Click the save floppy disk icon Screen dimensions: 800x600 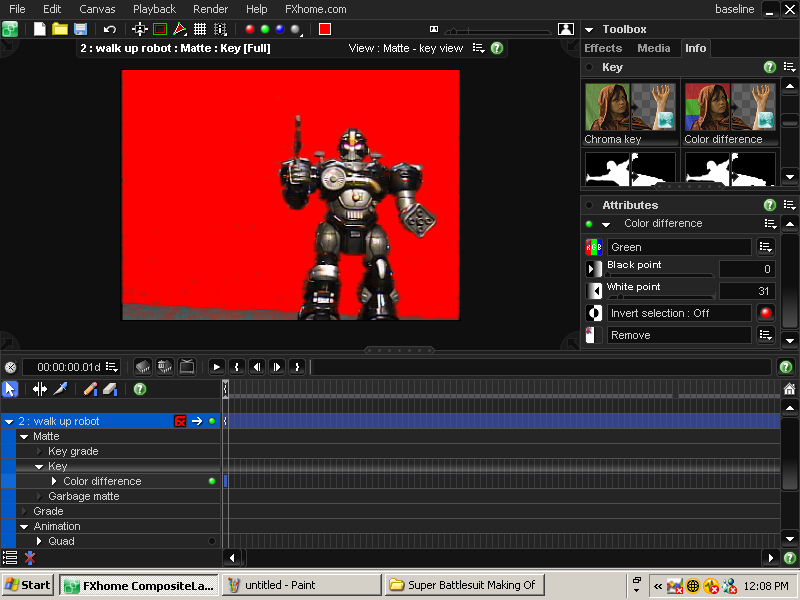(x=80, y=29)
